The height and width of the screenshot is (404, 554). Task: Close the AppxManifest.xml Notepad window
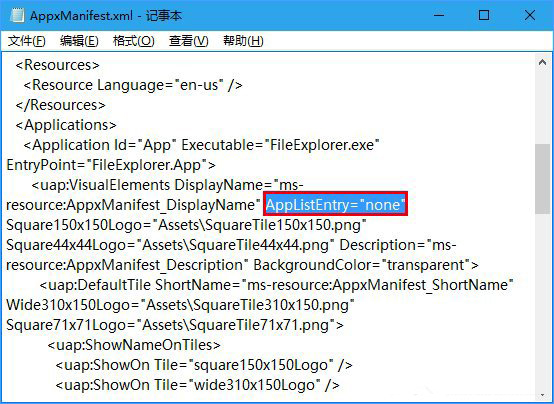(x=530, y=15)
